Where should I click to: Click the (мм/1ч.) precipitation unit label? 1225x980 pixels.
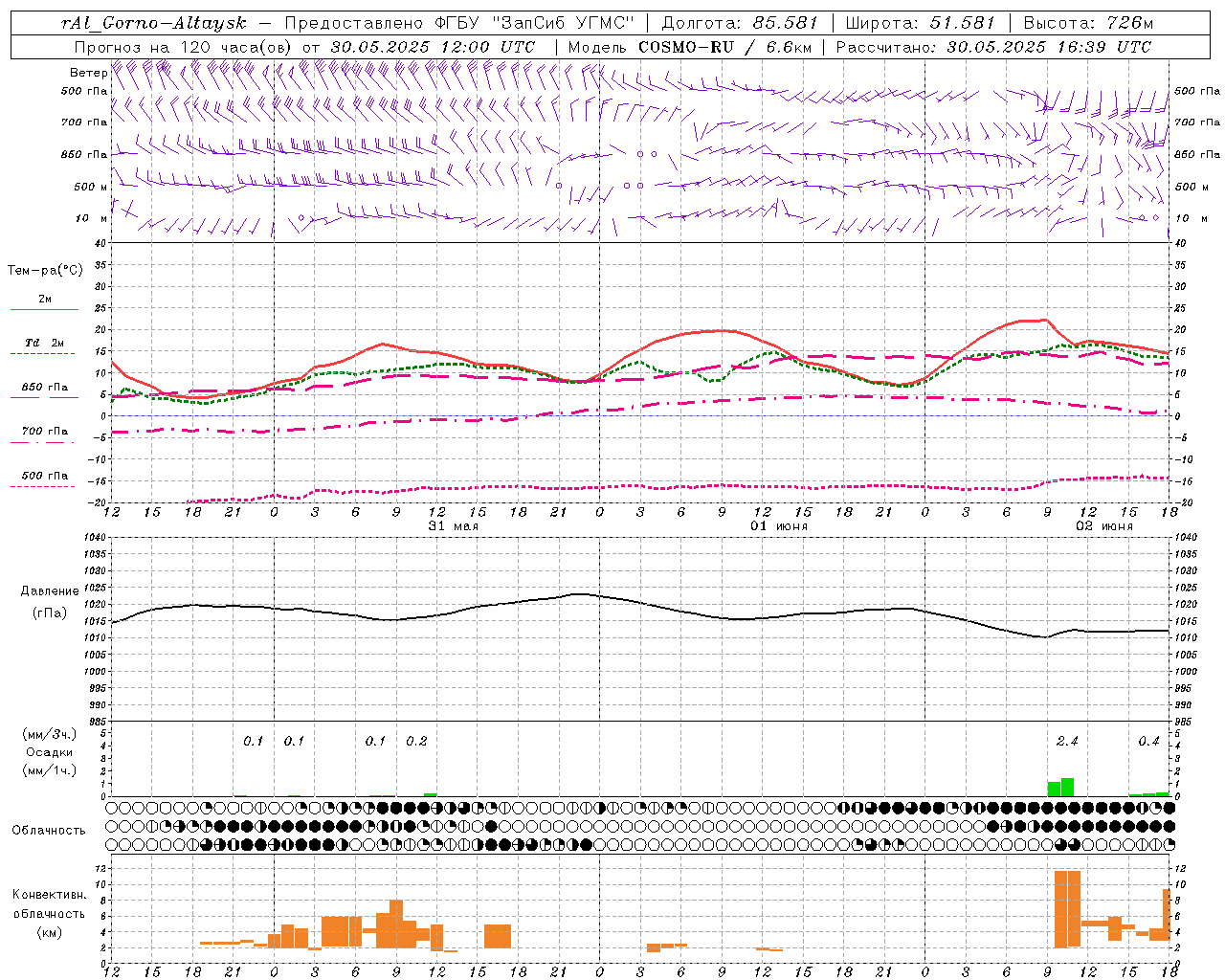[50, 770]
